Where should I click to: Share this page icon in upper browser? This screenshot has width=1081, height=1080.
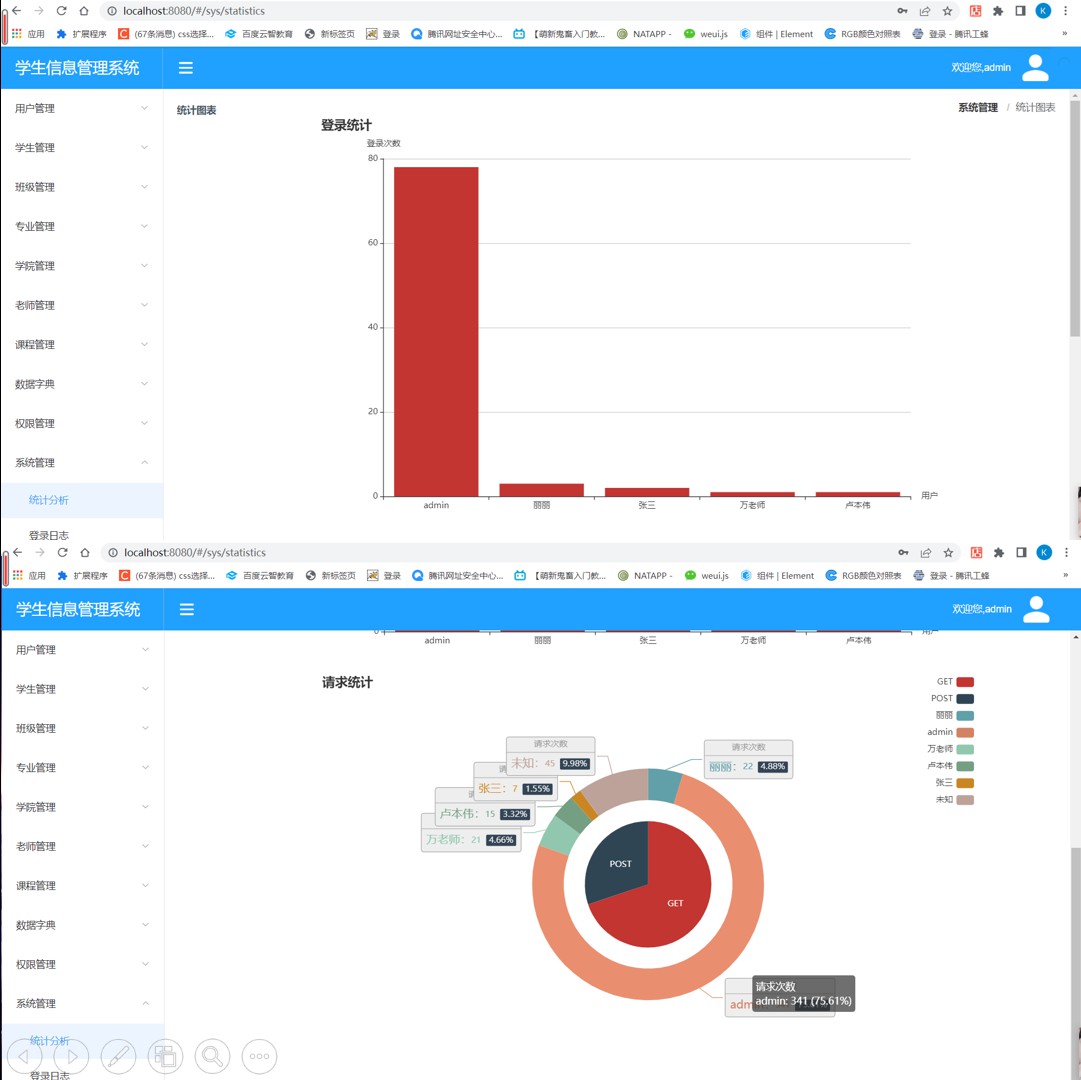925,11
